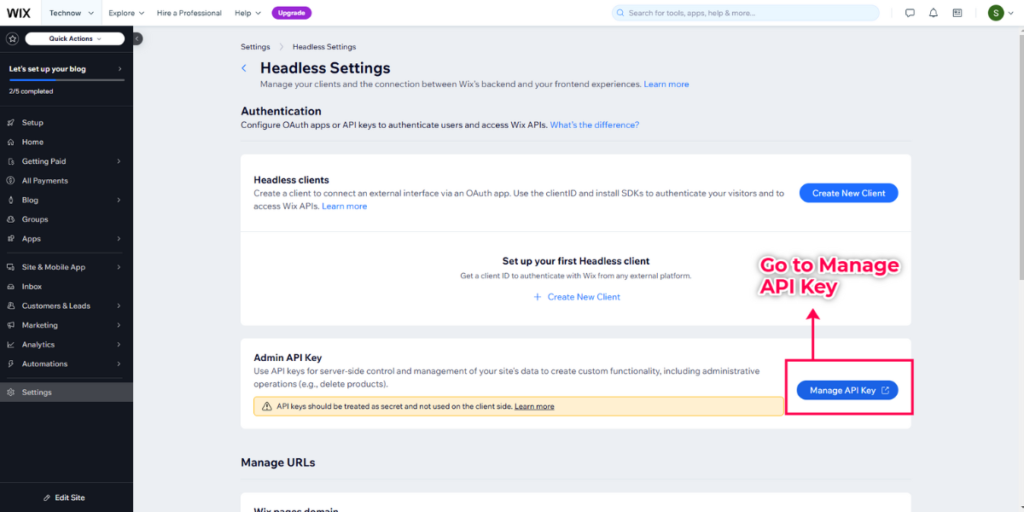Viewport: 1024px width, 512px height.
Task: Click the warning triangle icon in API notice
Action: (x=266, y=406)
